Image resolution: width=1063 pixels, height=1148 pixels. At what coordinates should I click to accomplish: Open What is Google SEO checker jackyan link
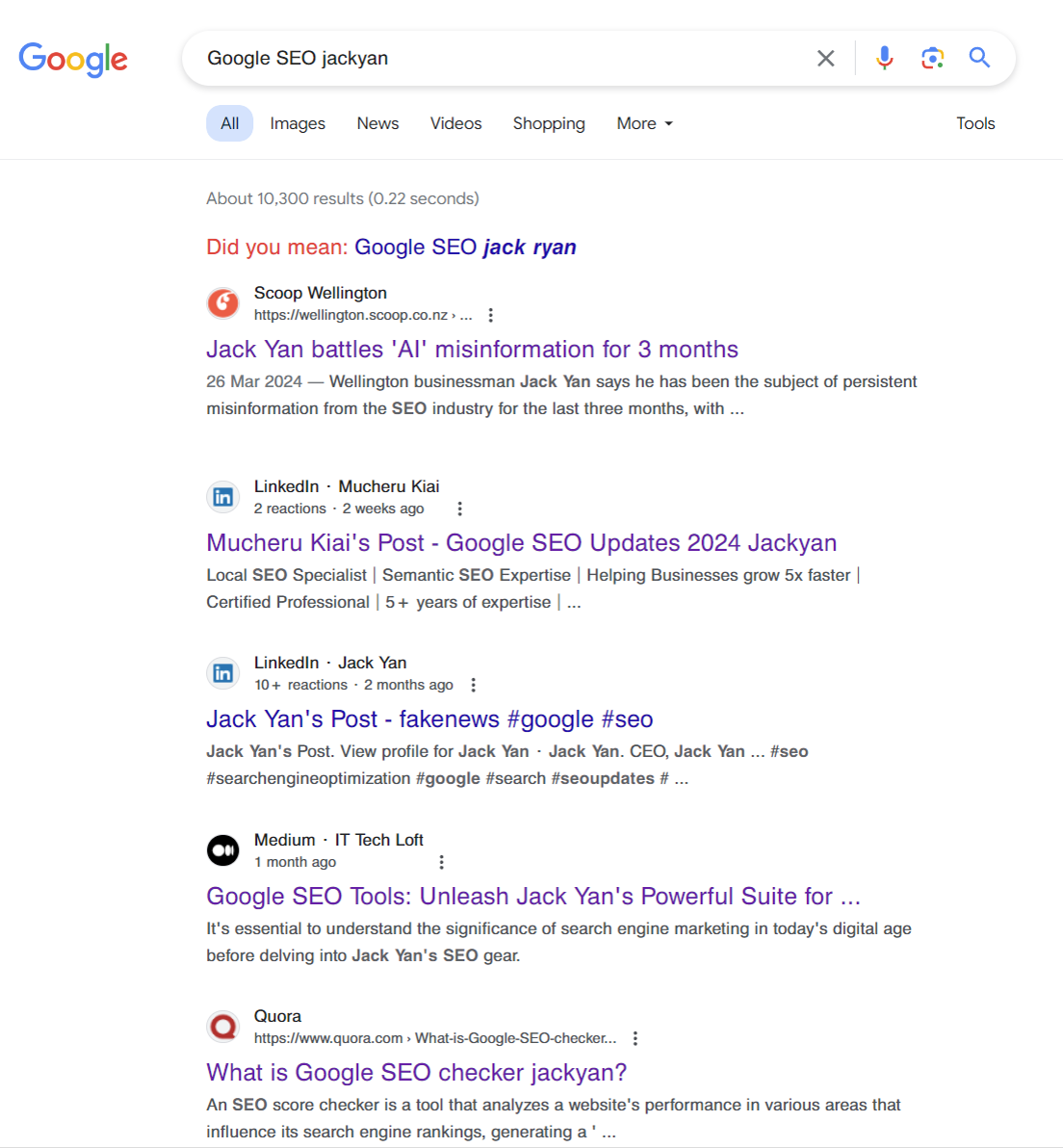coord(417,1073)
